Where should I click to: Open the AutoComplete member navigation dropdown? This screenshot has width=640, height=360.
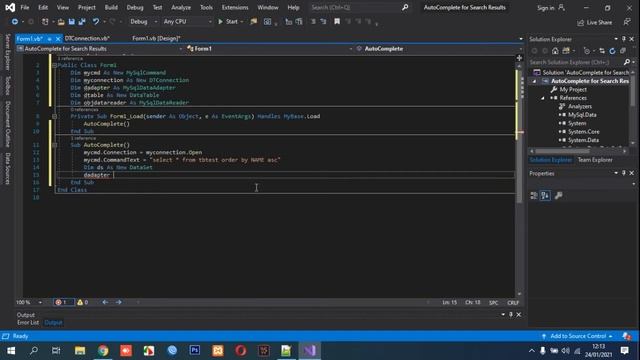coord(439,49)
